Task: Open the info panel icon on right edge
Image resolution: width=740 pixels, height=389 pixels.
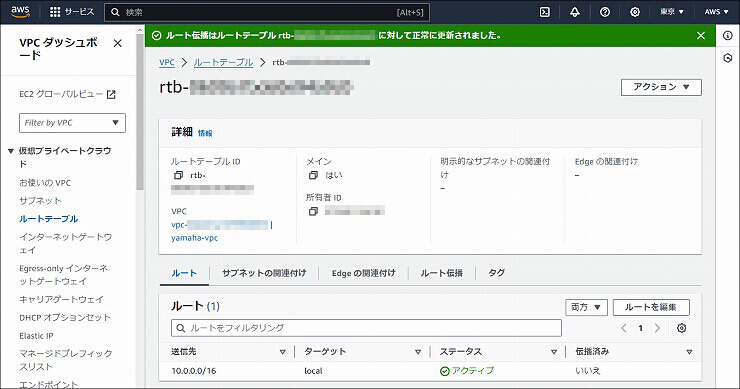Action: tap(728, 36)
